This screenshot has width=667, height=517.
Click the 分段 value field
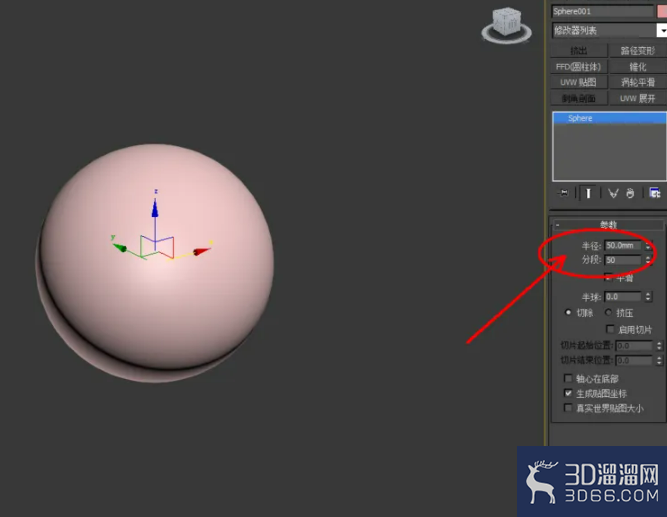point(623,260)
